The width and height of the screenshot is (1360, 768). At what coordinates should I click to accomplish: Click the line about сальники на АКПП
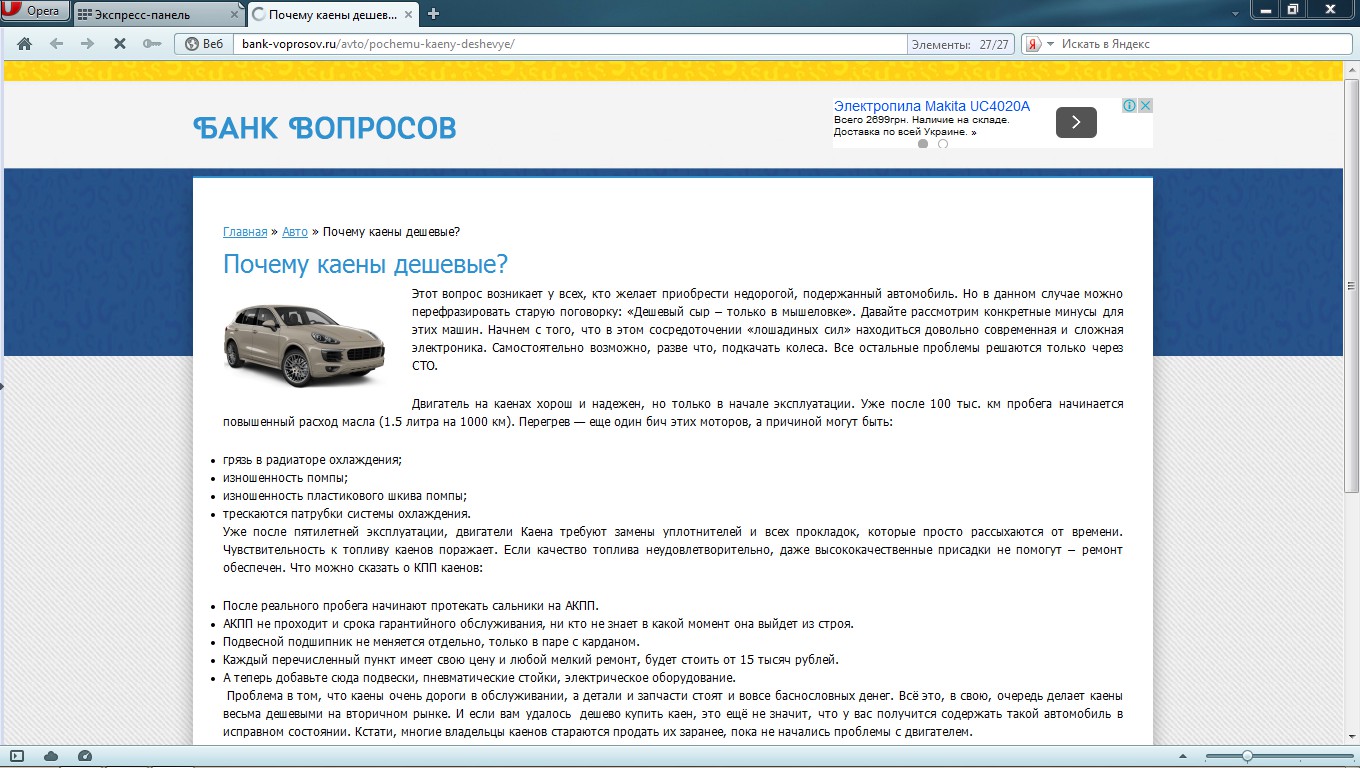point(411,606)
